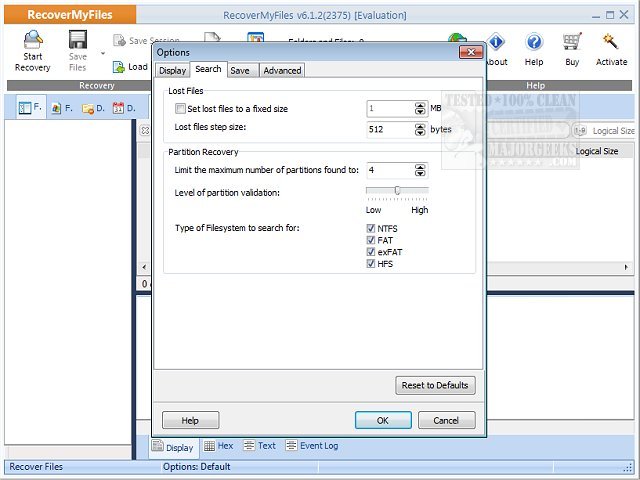Screen dimensions: 640x480
Task: Click the 1-9 Logical Size sort option
Action: pos(603,131)
